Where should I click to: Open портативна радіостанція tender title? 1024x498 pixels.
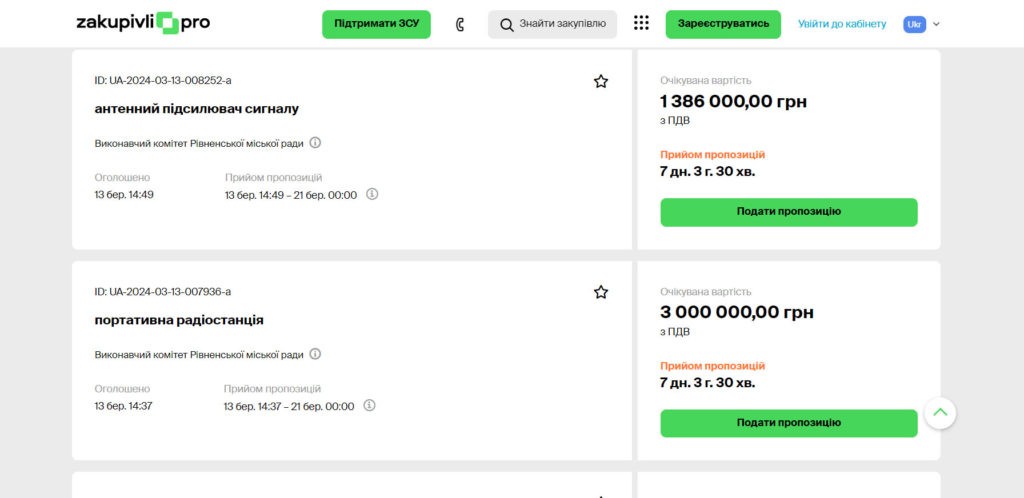click(x=179, y=320)
